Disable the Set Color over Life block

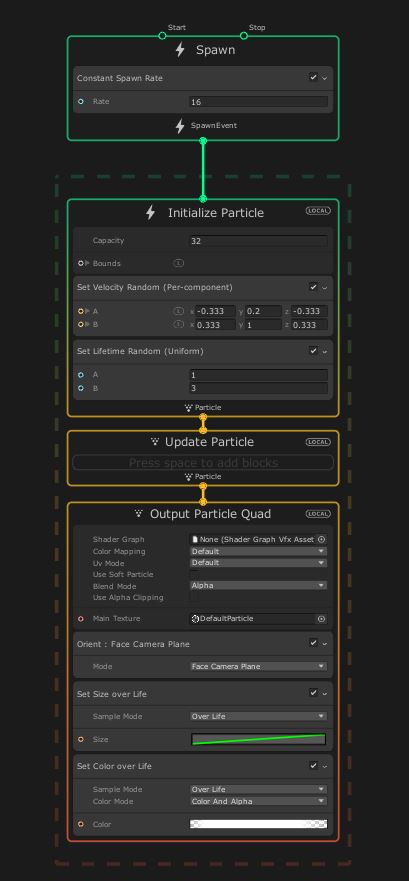coord(313,765)
